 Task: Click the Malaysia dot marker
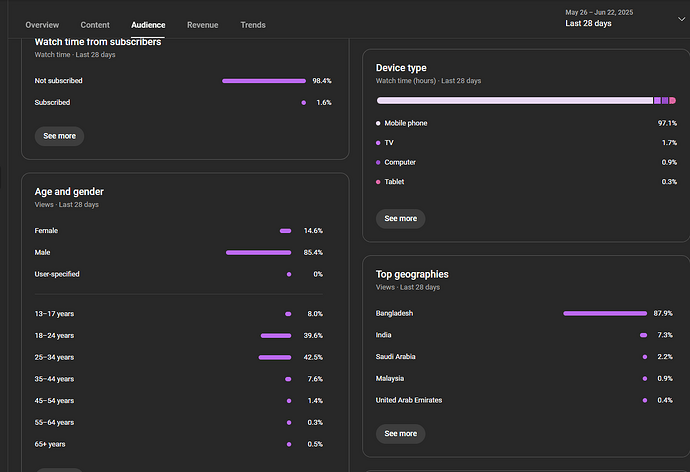645,379
